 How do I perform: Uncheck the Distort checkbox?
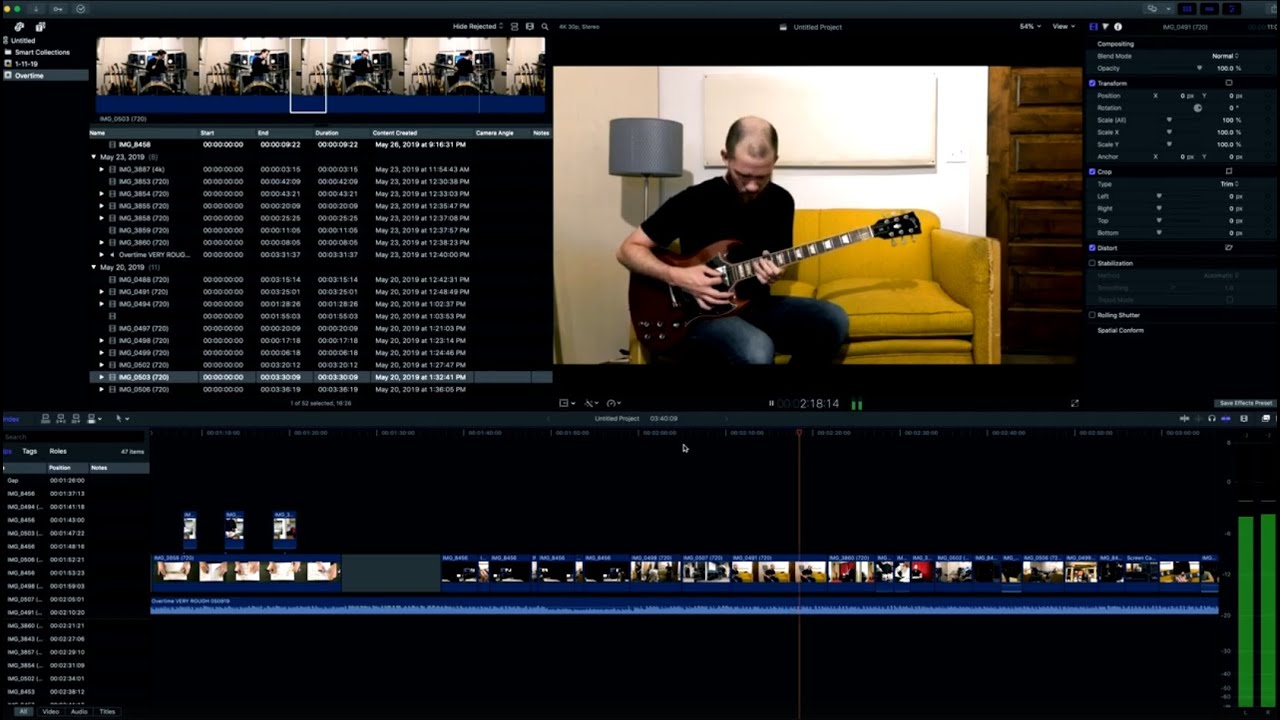1092,248
